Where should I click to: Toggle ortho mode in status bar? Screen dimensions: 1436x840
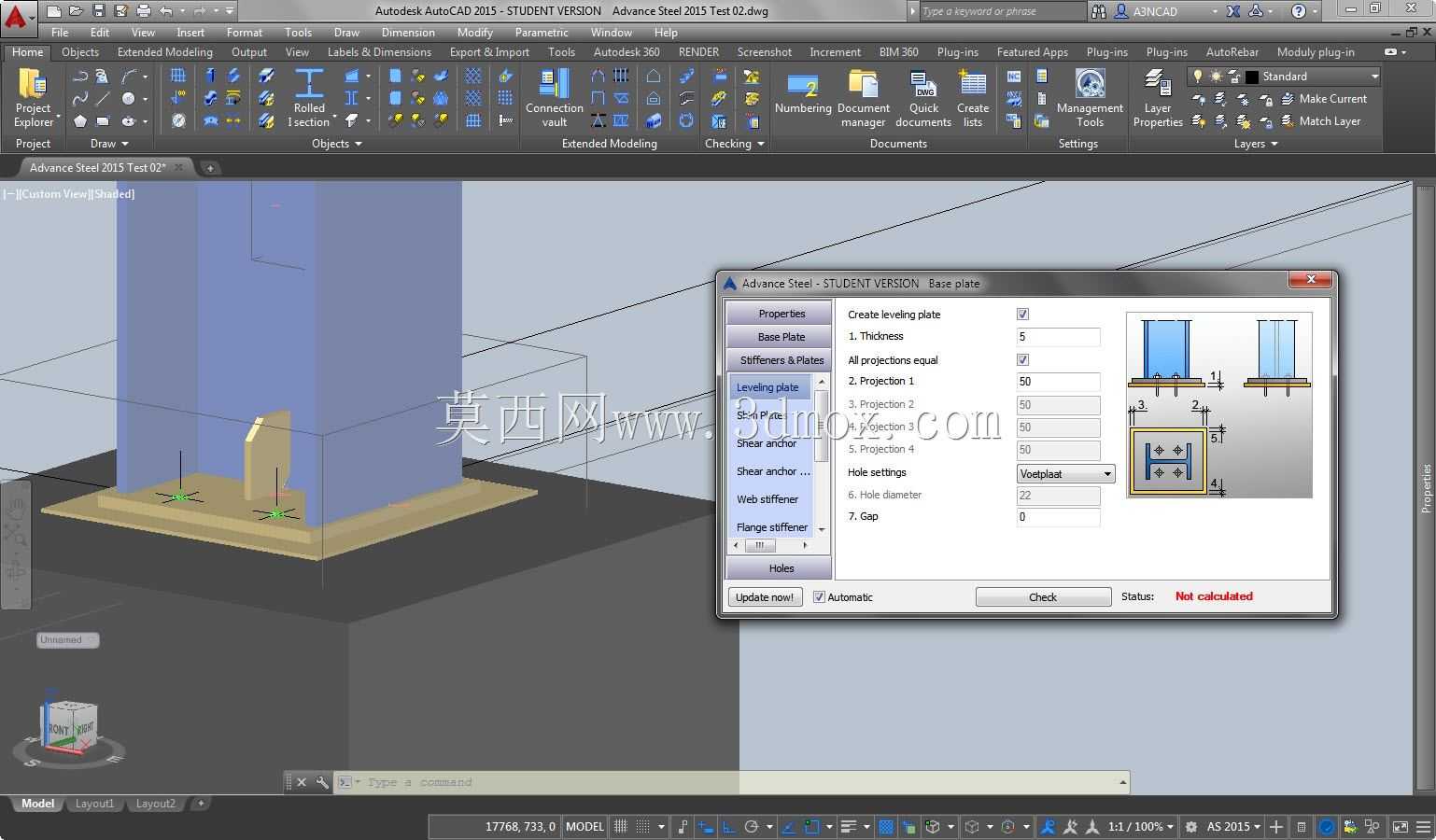click(729, 827)
